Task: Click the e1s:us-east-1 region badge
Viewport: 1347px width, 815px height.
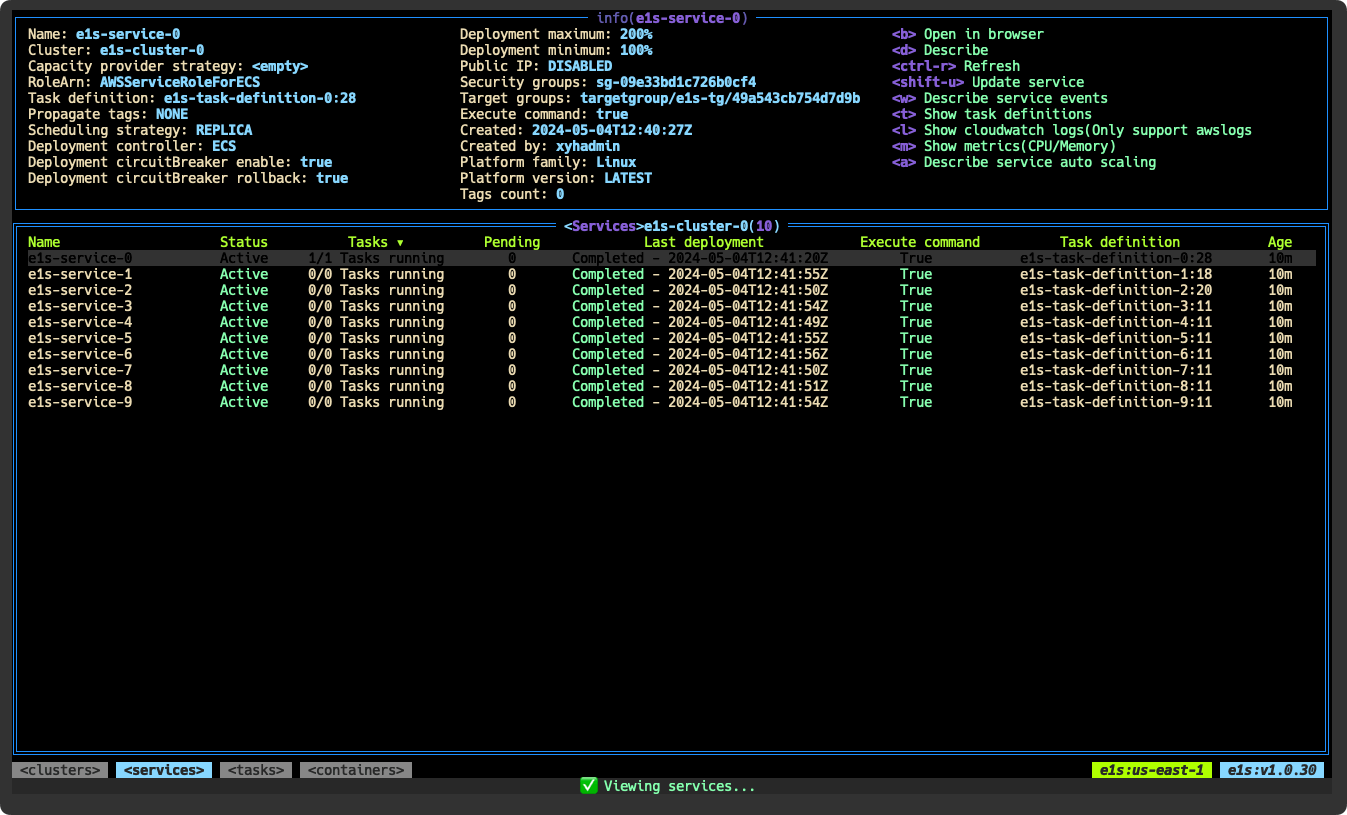Action: pyautogui.click(x=1152, y=770)
